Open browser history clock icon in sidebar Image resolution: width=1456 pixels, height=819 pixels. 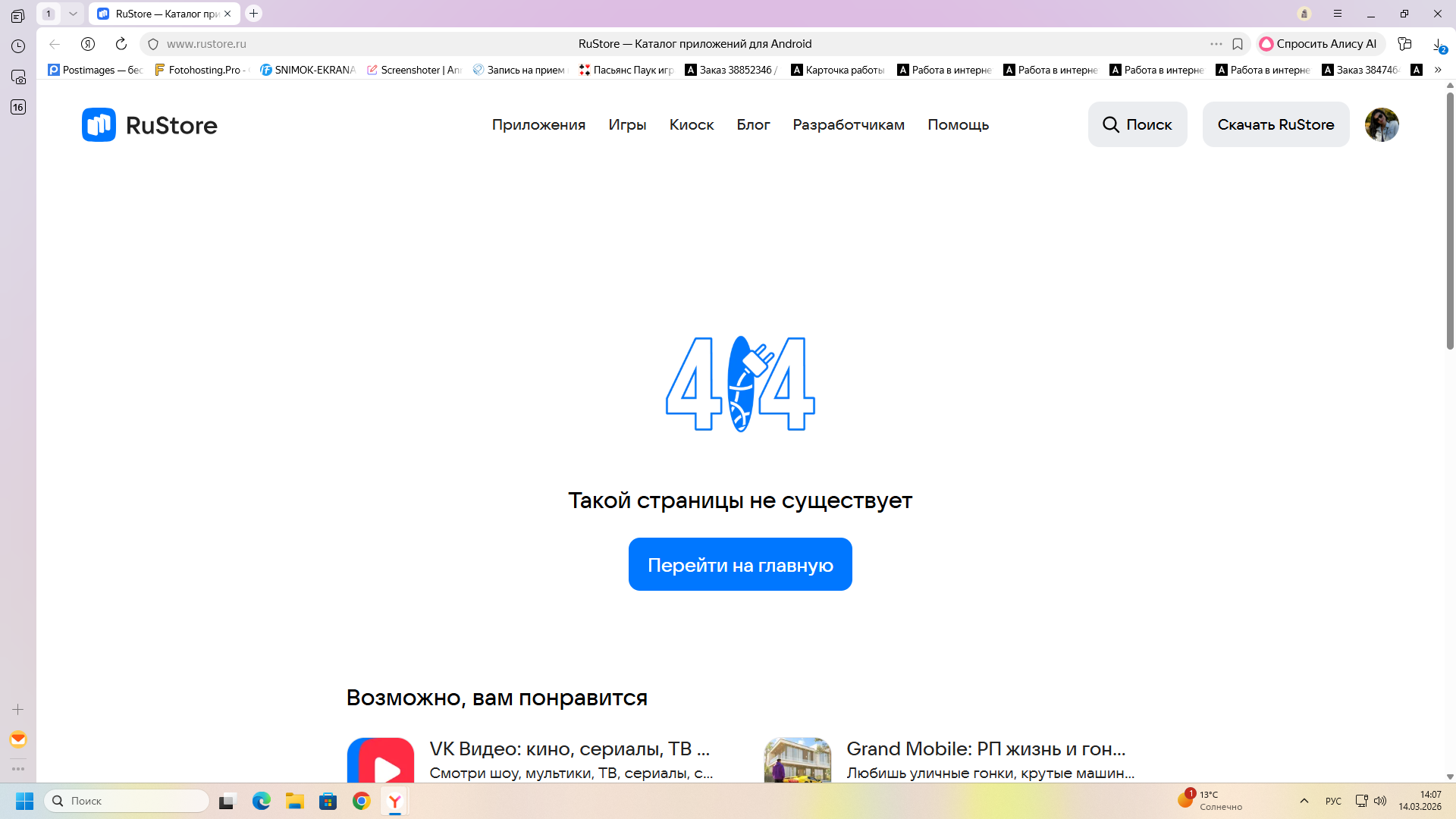click(18, 46)
